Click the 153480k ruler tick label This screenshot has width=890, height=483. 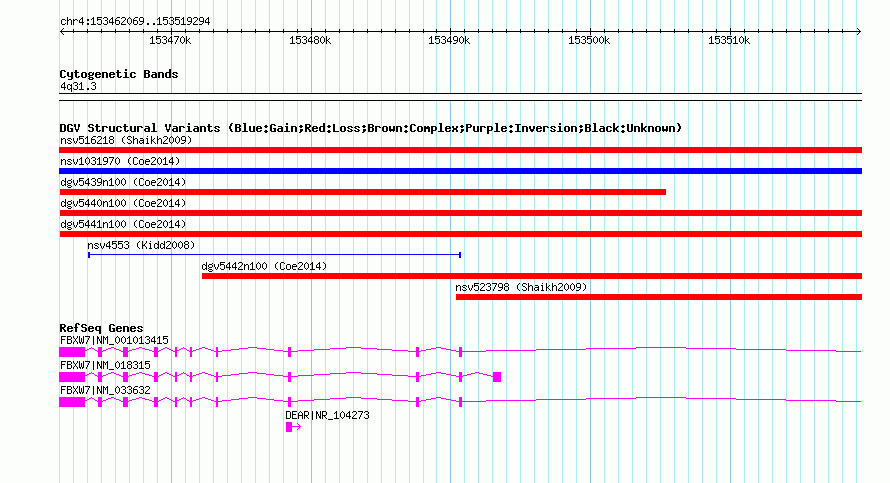[310, 40]
